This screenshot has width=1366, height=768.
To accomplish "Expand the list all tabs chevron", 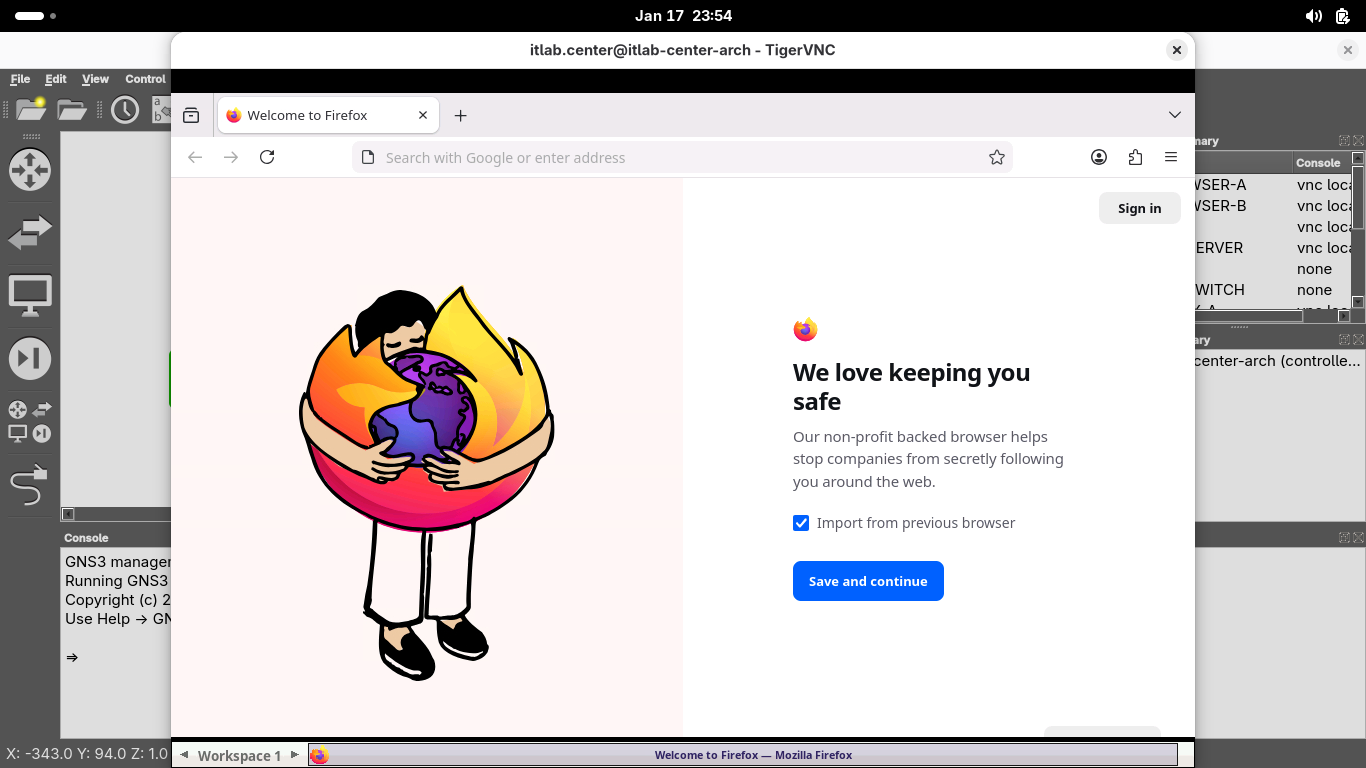I will (1175, 115).
